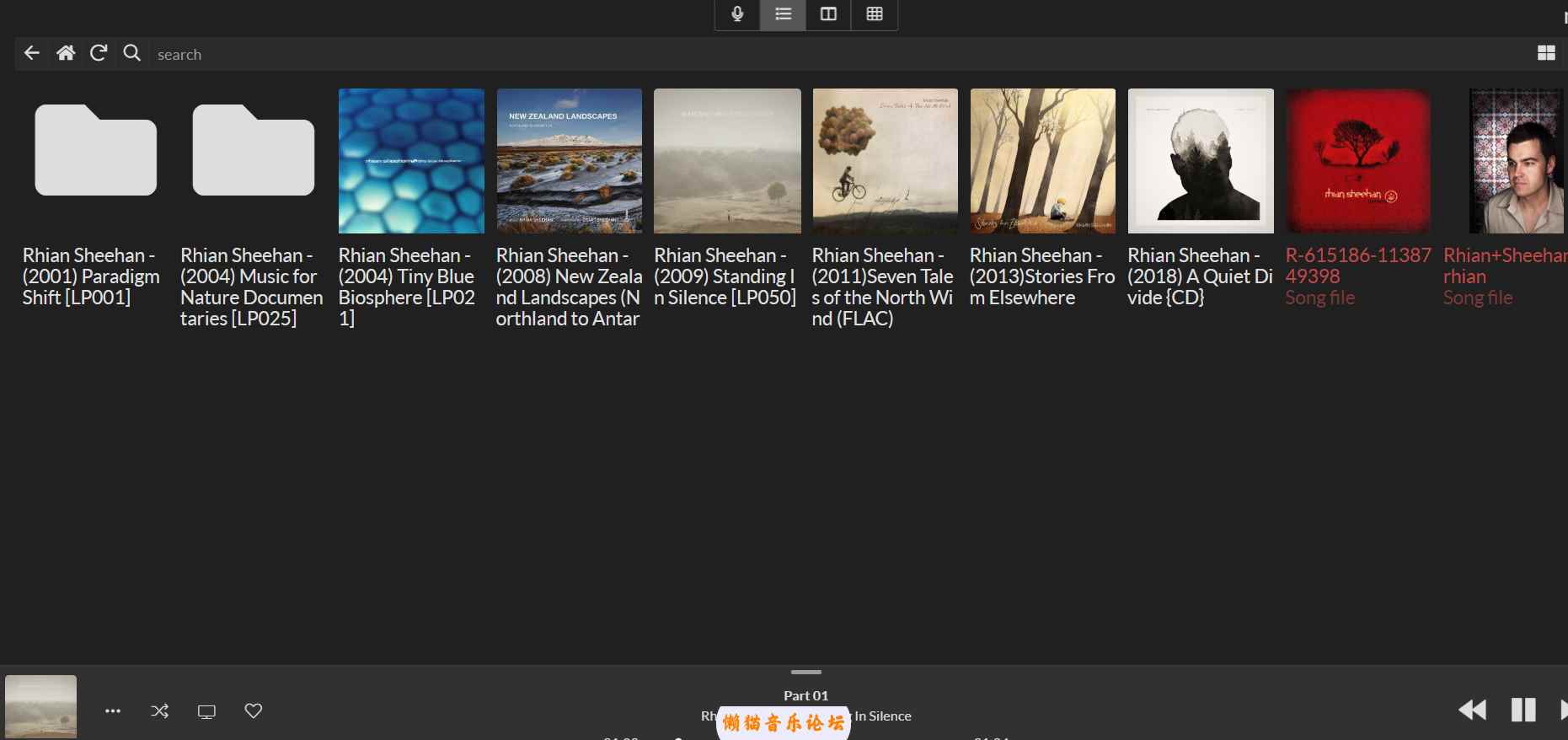Viewport: 1568px width, 740px height.
Task: Favorite the current track with the heart
Action: (x=254, y=711)
